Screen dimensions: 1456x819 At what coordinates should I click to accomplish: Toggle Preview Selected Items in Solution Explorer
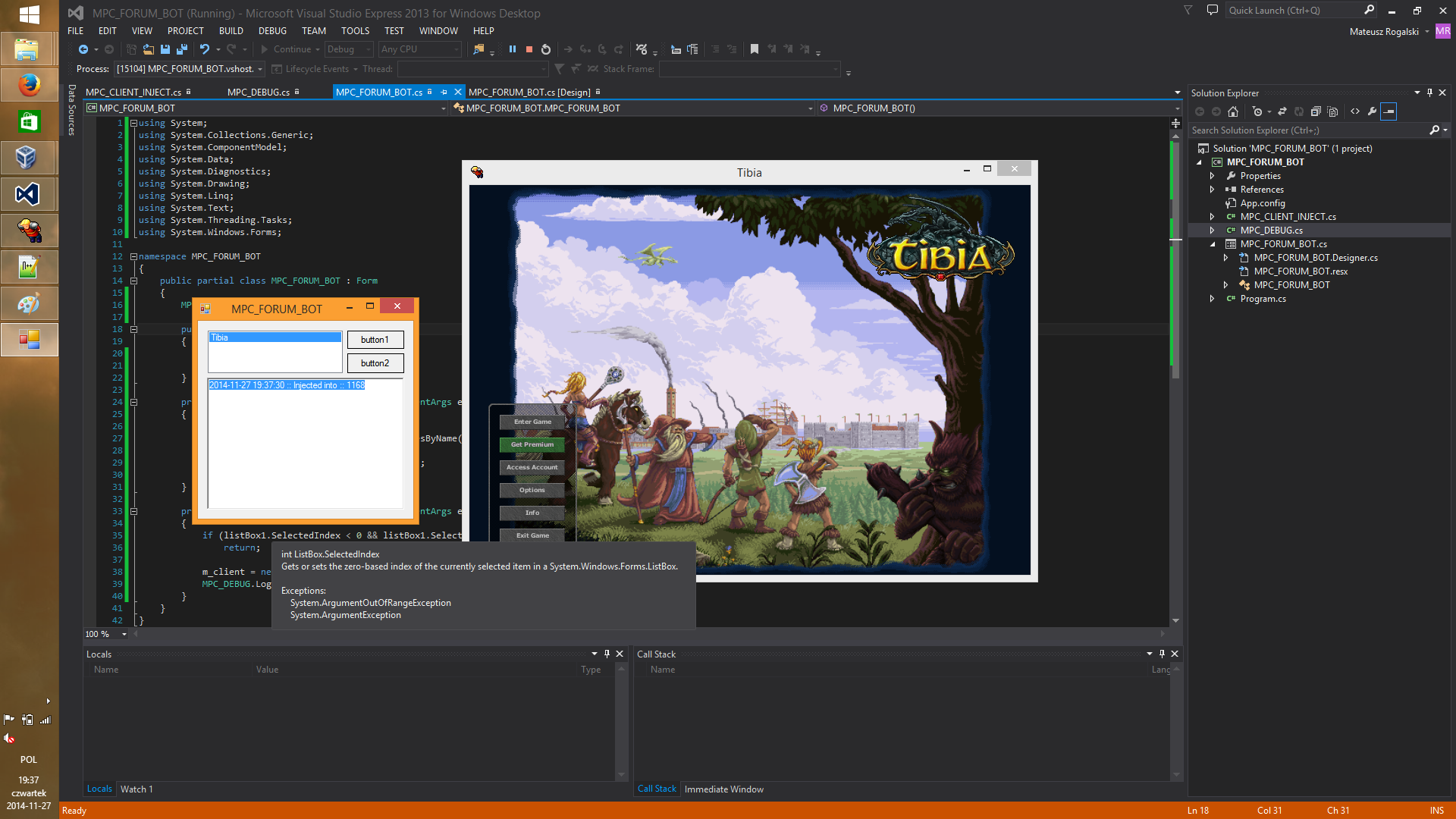click(1389, 111)
